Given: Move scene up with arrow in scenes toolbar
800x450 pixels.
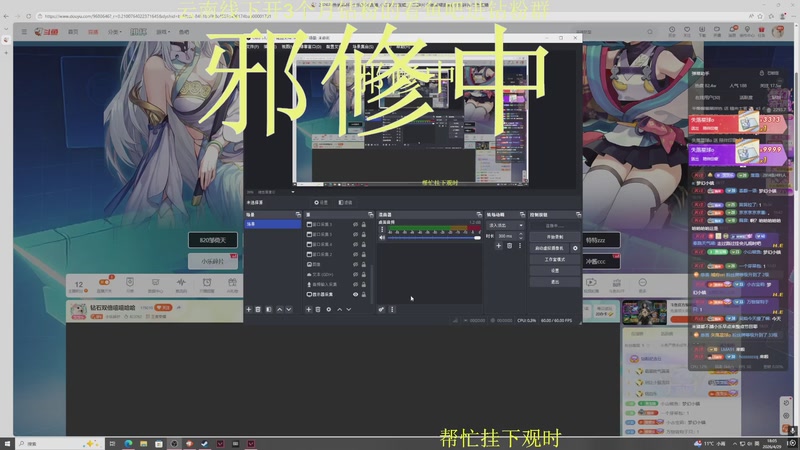Looking at the screenshot, I should (x=280, y=310).
